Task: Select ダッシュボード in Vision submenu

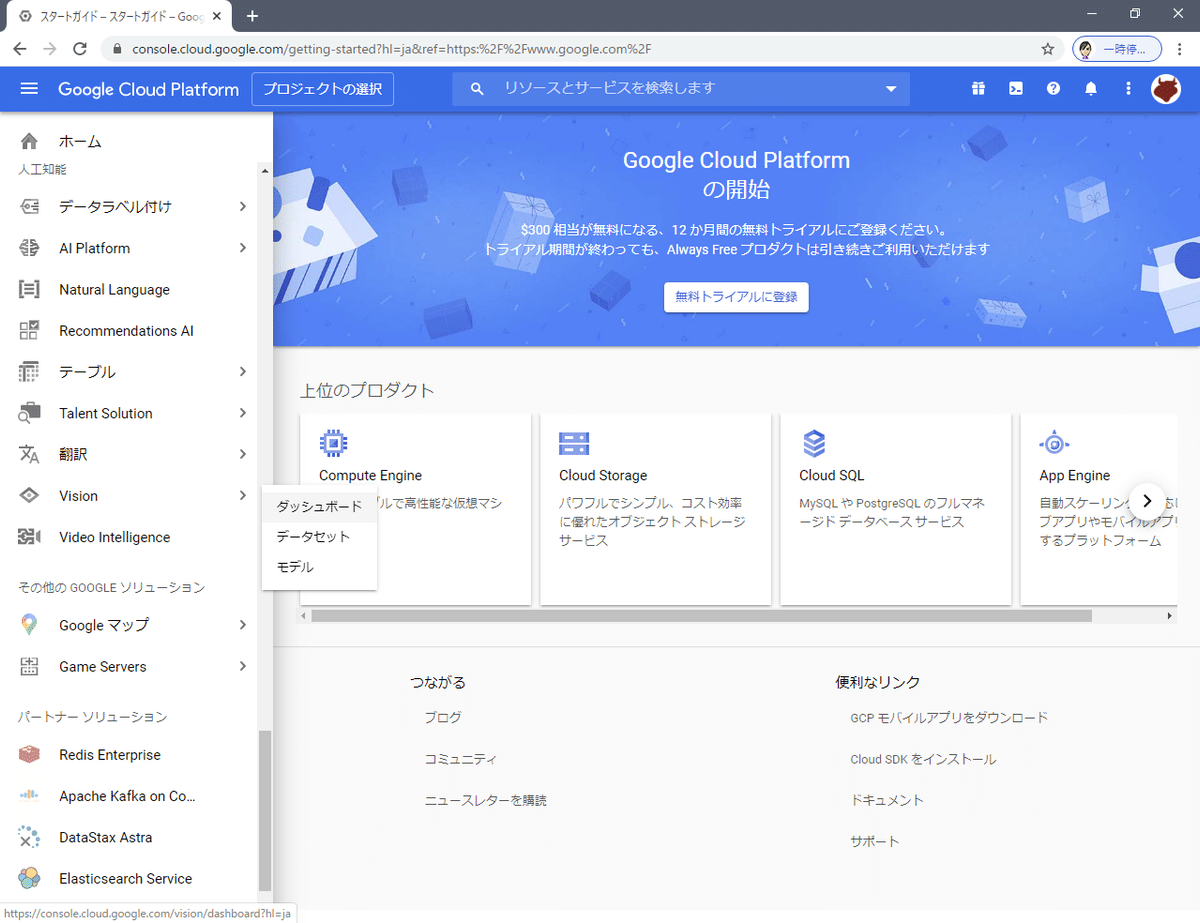Action: 319,507
